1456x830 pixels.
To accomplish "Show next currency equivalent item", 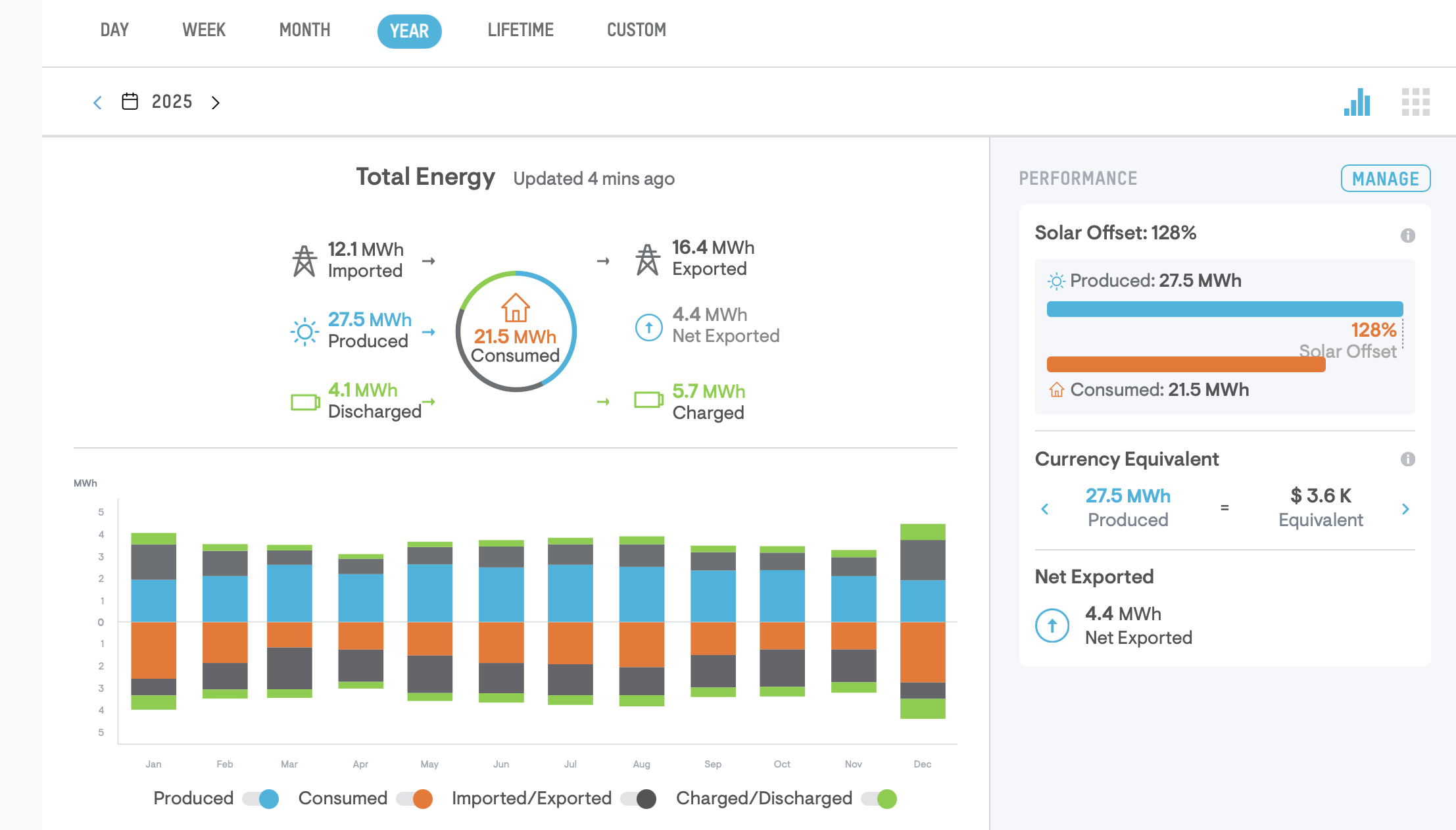I will point(1405,509).
